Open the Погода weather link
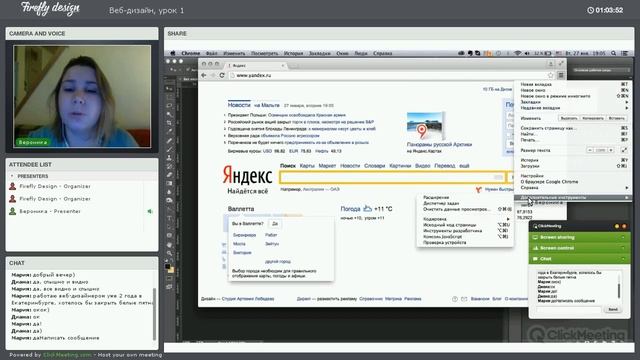Image resolution: width=640 pixels, height=360 pixels. [x=350, y=209]
